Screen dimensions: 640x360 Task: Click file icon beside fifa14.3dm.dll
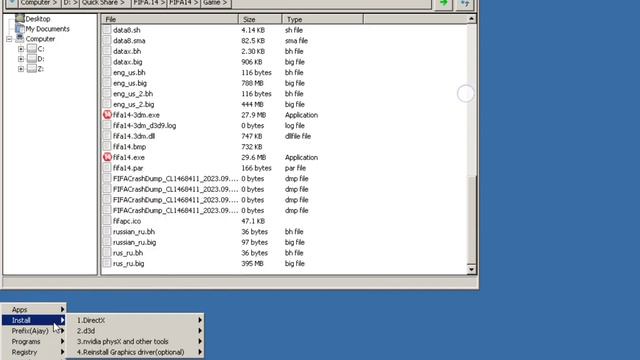point(107,136)
